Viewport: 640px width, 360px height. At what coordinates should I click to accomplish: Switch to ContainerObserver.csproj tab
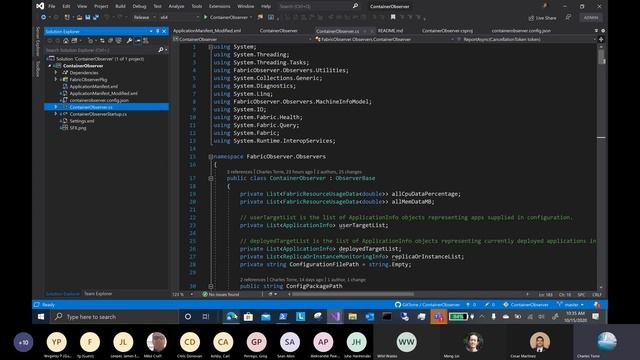pyautogui.click(x=447, y=31)
